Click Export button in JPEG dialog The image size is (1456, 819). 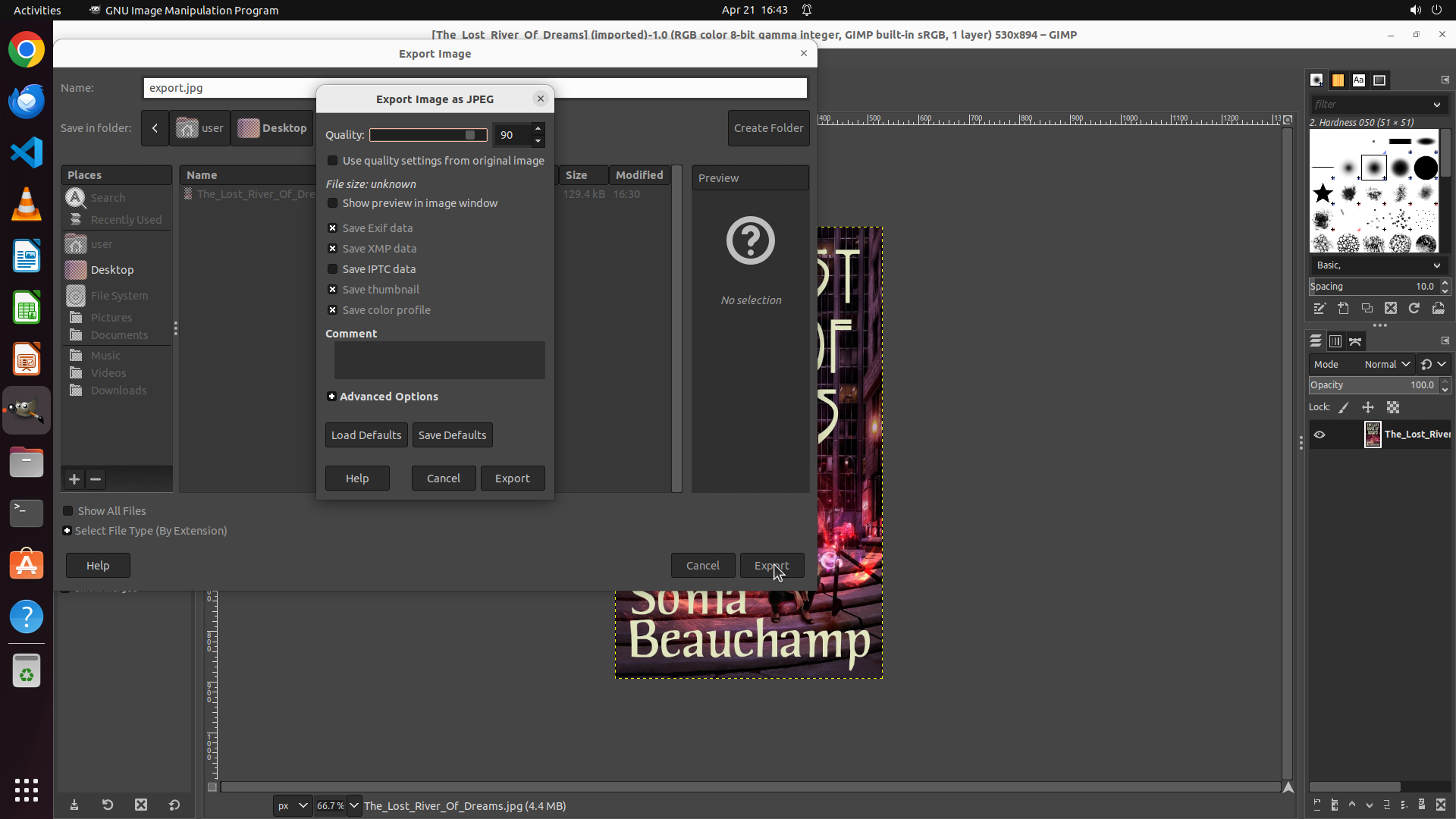pyautogui.click(x=512, y=479)
